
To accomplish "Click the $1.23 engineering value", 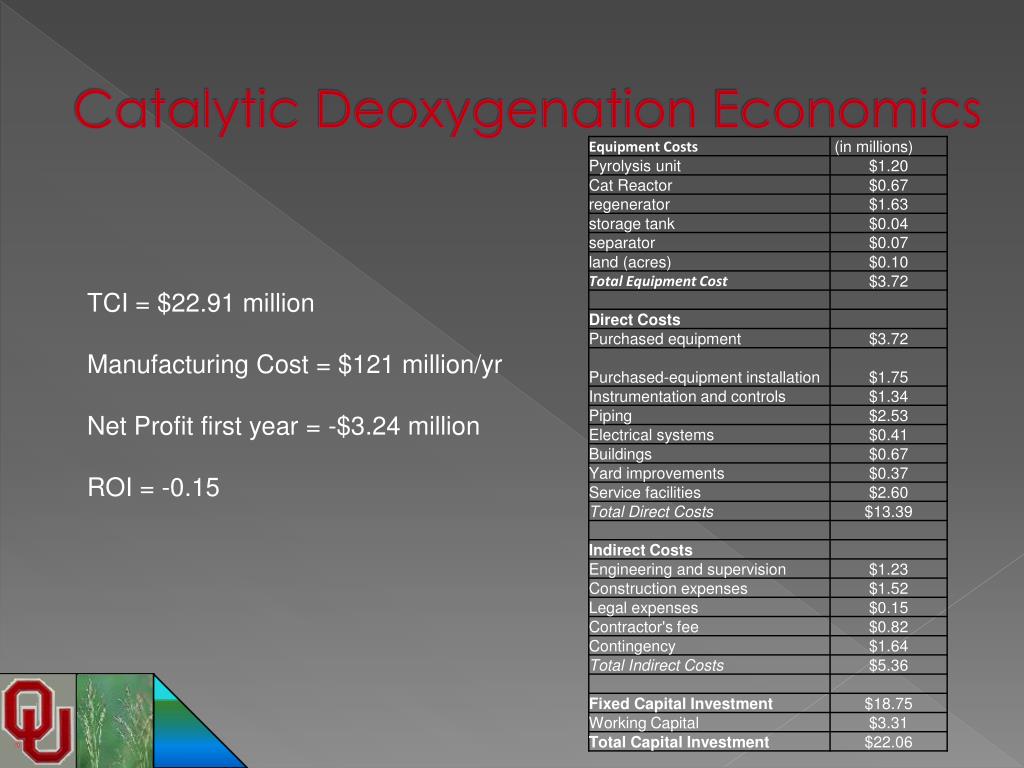I will (x=888, y=569).
